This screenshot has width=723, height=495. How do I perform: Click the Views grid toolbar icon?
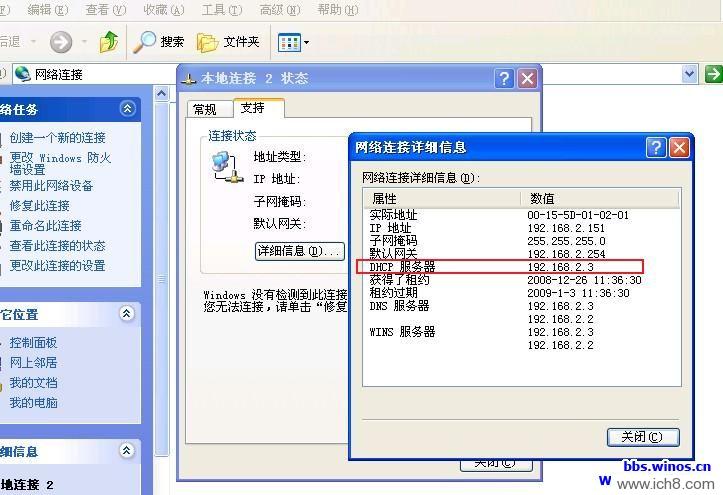coord(287,42)
